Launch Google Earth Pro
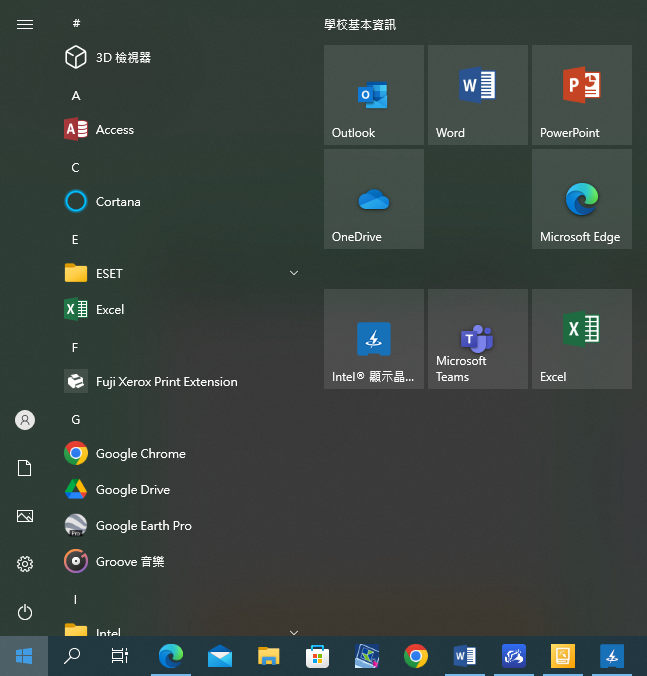 coord(181,526)
